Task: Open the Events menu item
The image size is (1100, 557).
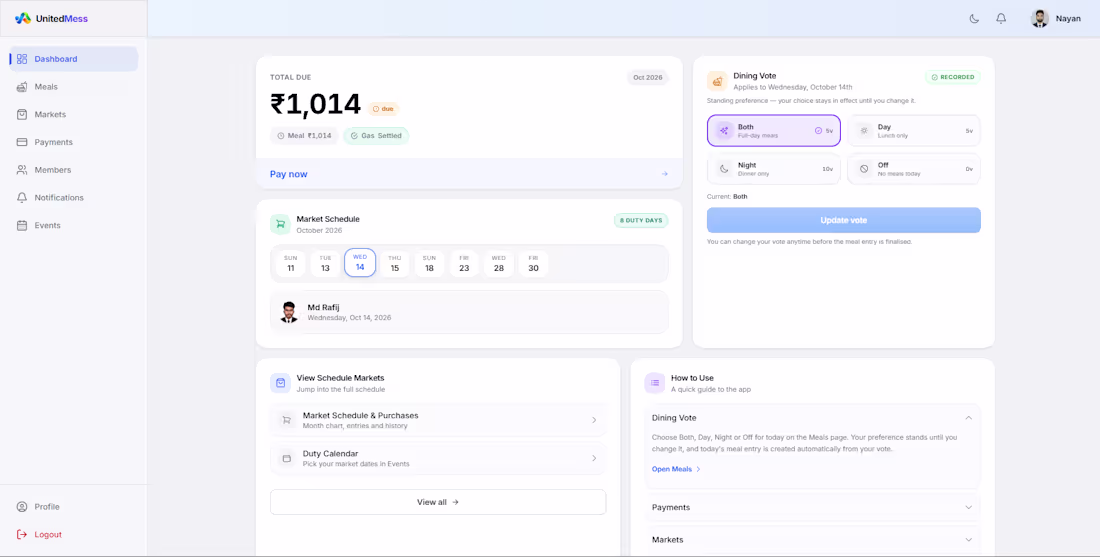Action: tap(74, 225)
